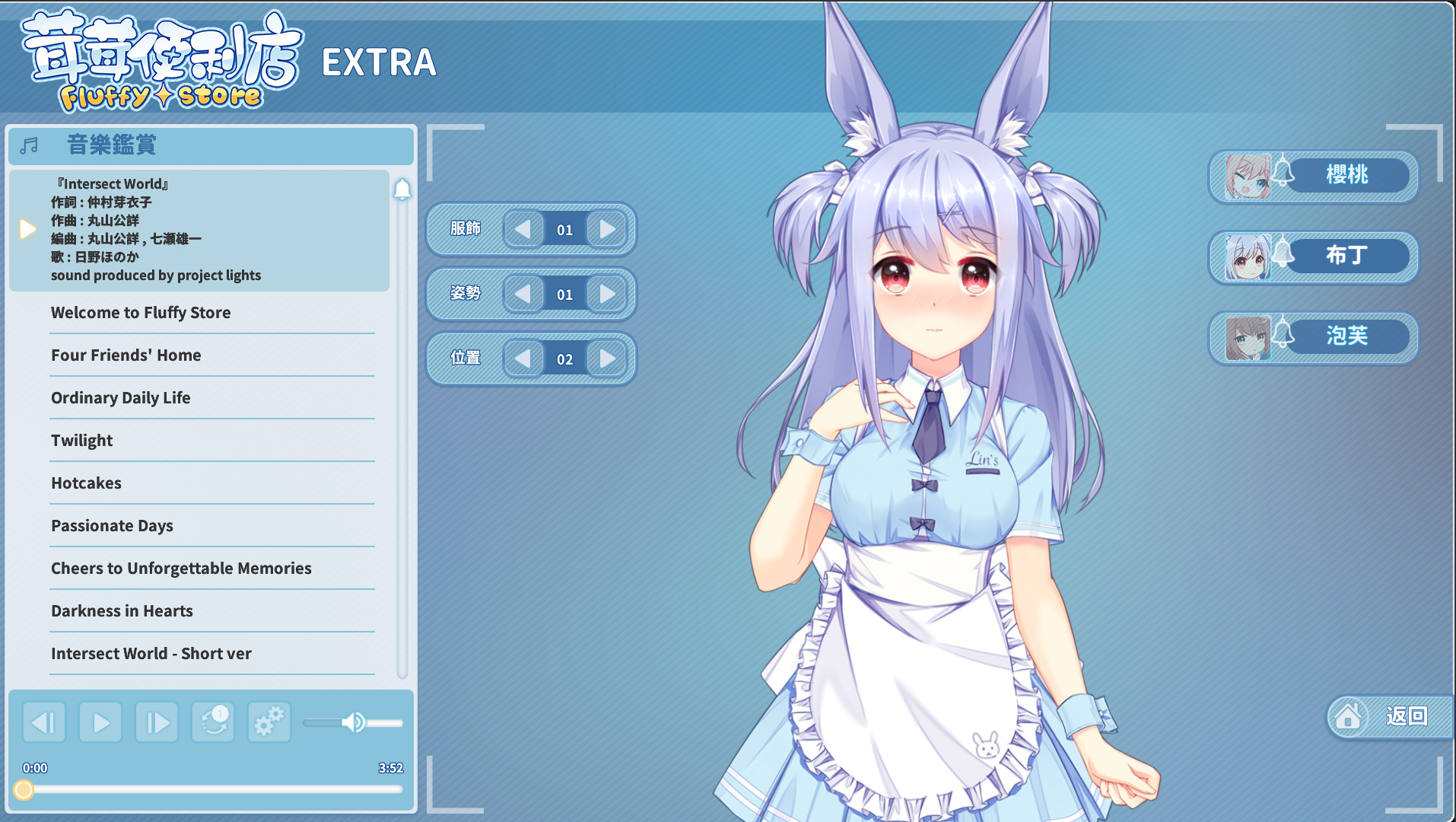Click the bell icon on the Intersect World entry
The height and width of the screenshot is (822, 1456).
coord(403,190)
